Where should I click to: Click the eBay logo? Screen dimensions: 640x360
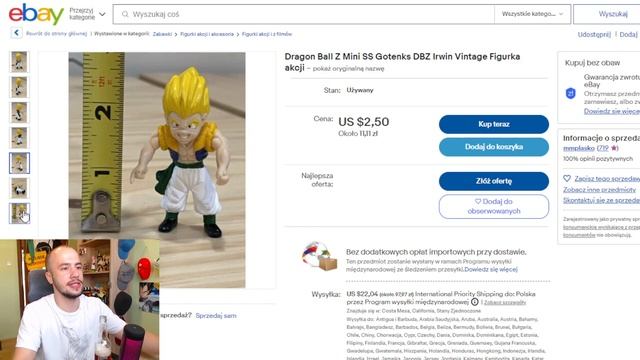(36, 14)
